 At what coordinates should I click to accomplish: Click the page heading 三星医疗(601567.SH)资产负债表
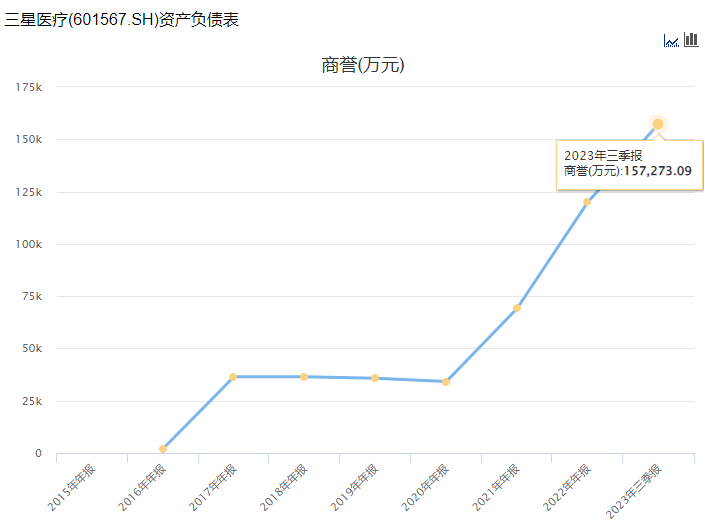tap(122, 20)
